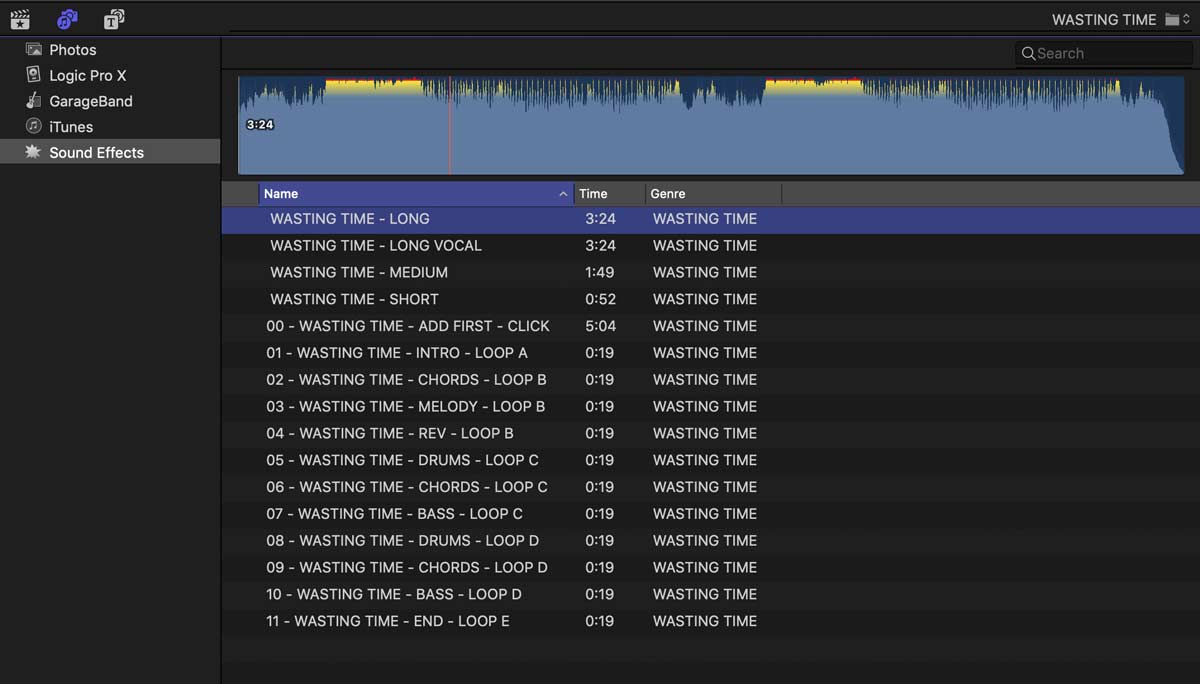
Task: Click the 1:49 time value
Action: point(600,272)
